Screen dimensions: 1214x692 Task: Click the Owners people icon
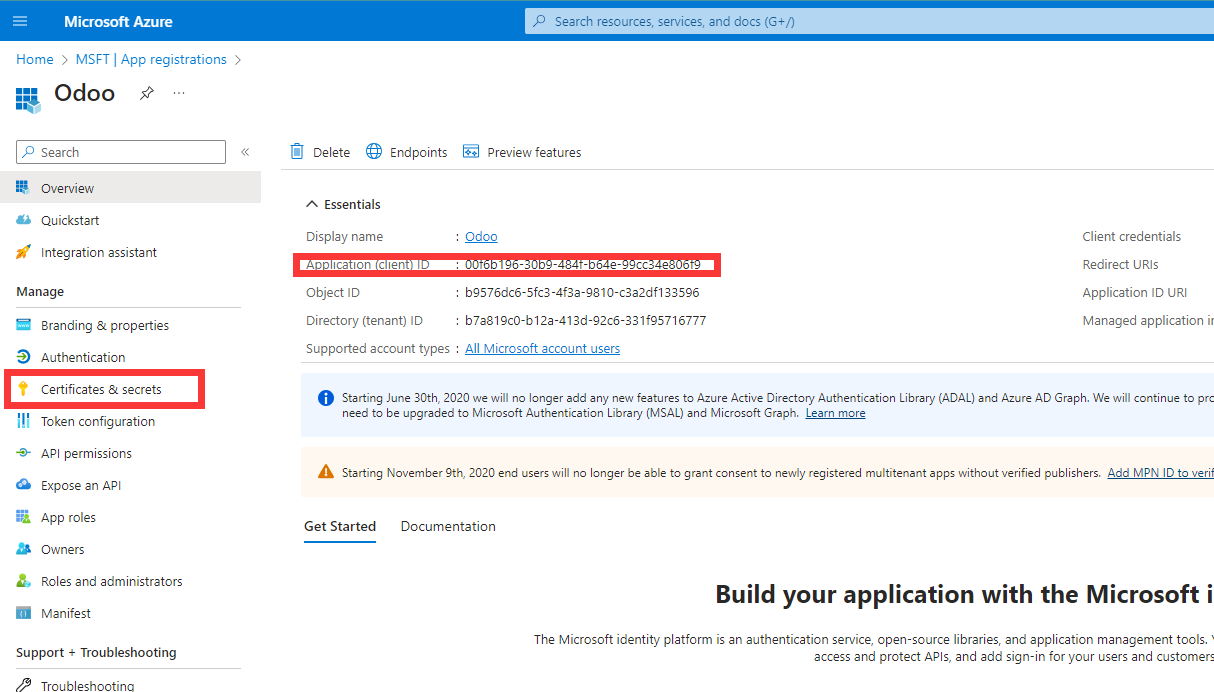pyautogui.click(x=23, y=549)
